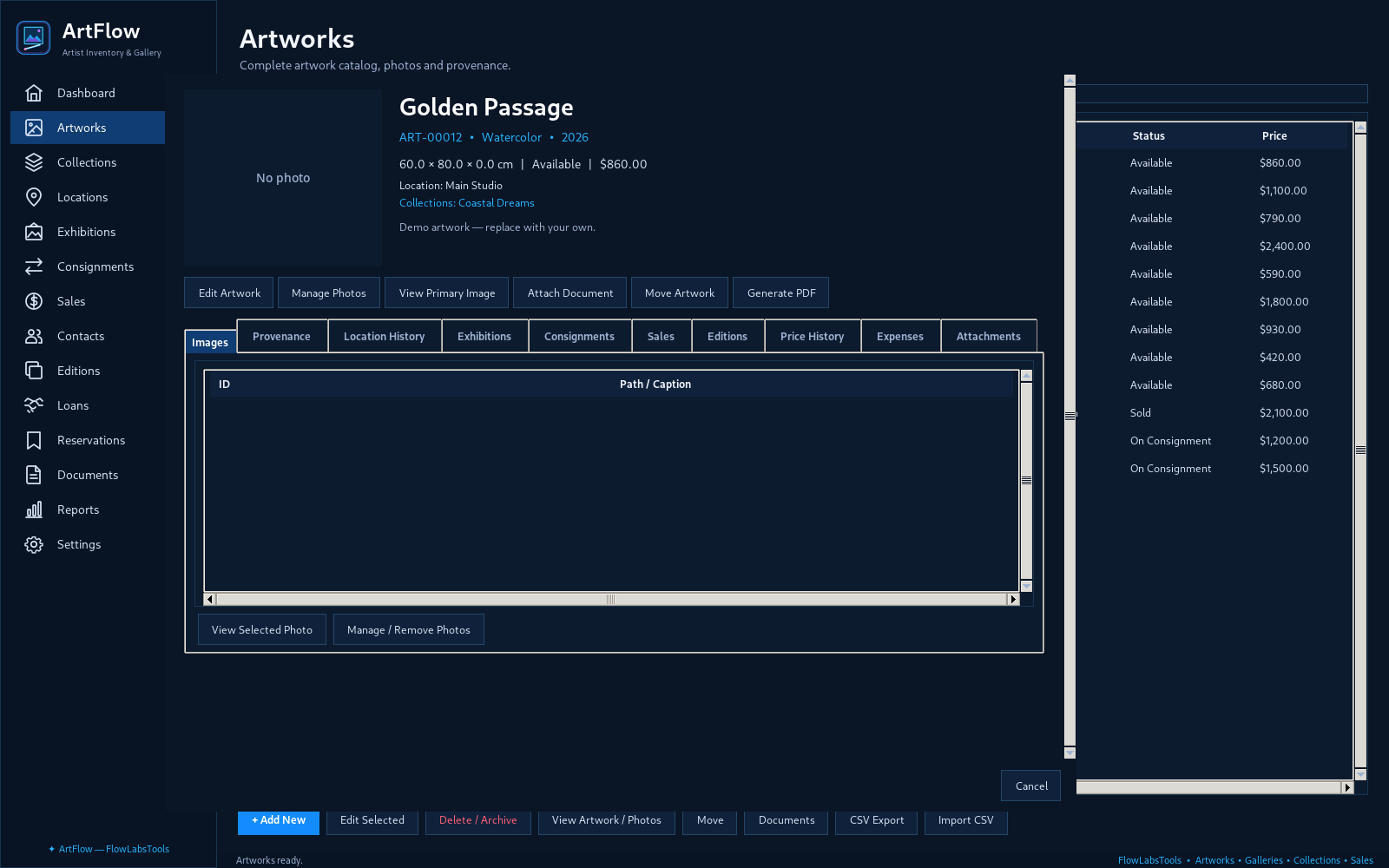Click the Attach Document button
This screenshot has width=1389, height=868.
570,293
